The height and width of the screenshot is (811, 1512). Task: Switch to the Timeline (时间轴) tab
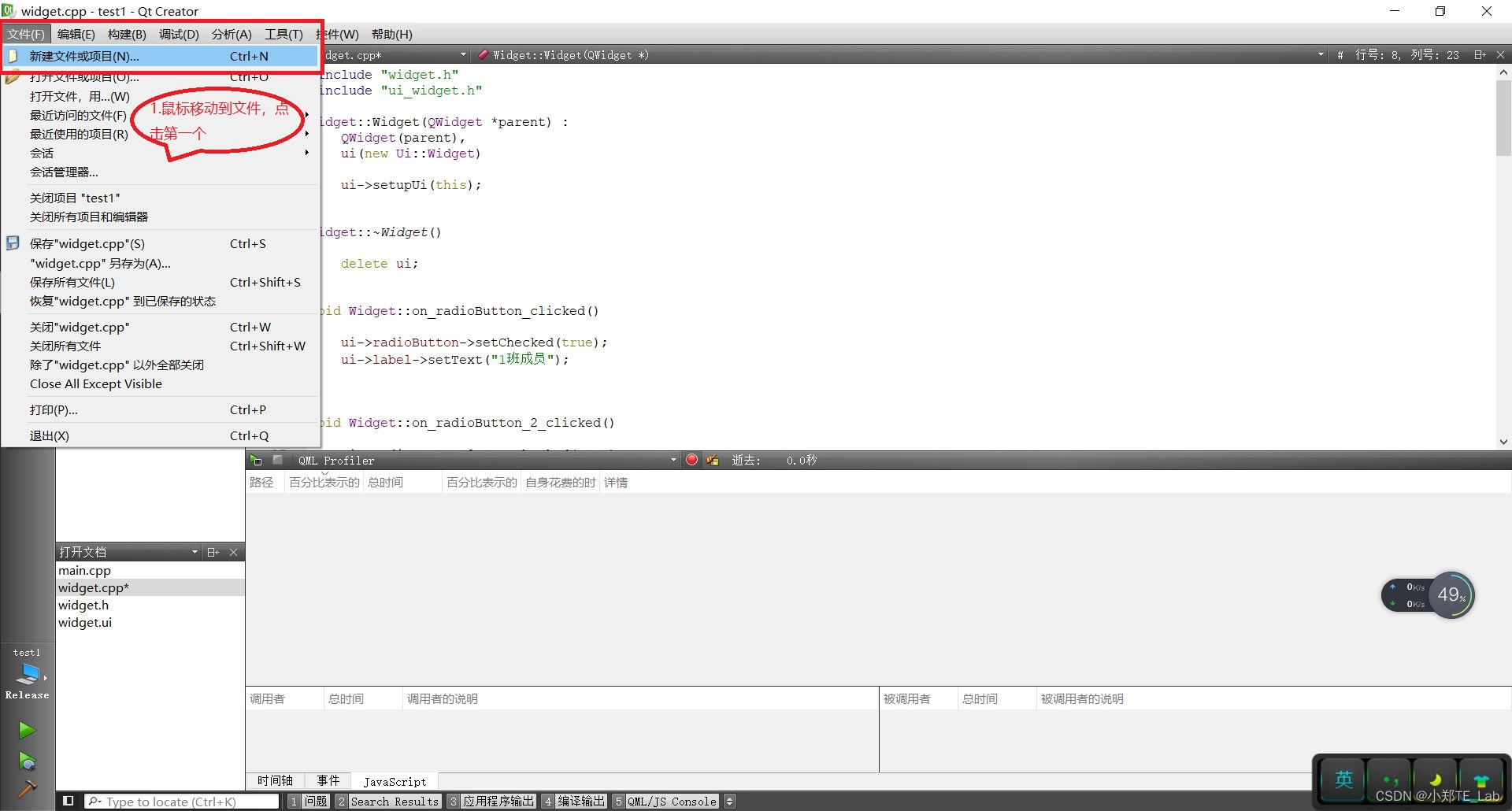coord(275,780)
